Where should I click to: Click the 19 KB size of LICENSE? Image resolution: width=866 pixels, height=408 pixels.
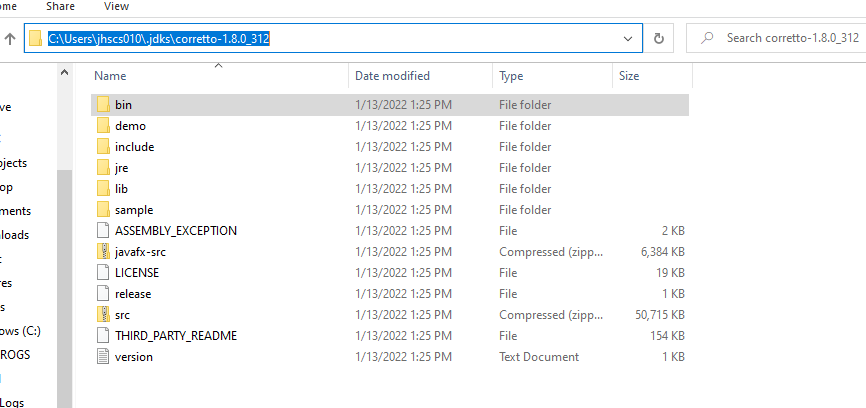[671, 273]
